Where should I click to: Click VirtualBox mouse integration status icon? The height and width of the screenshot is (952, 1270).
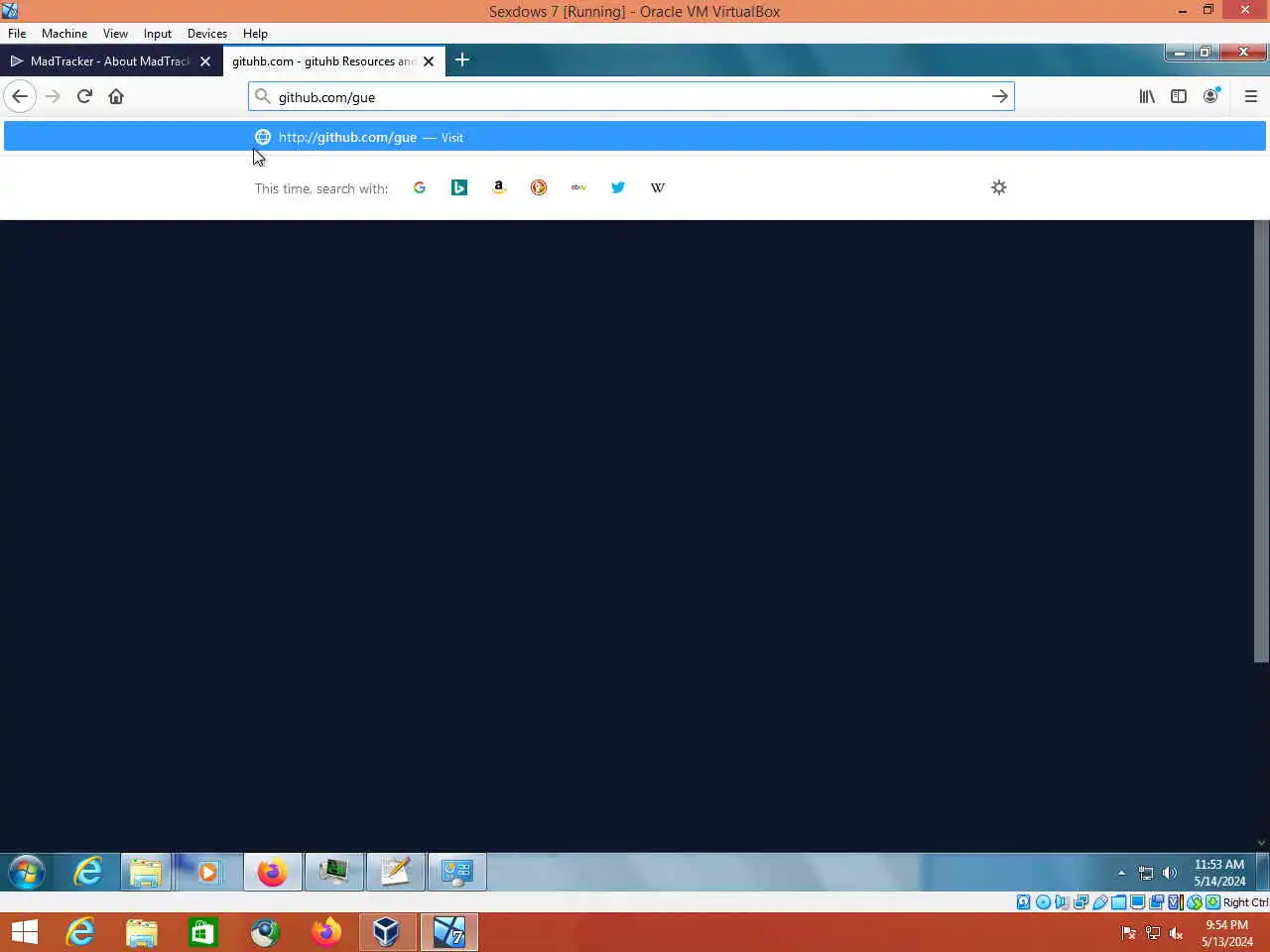(1195, 902)
